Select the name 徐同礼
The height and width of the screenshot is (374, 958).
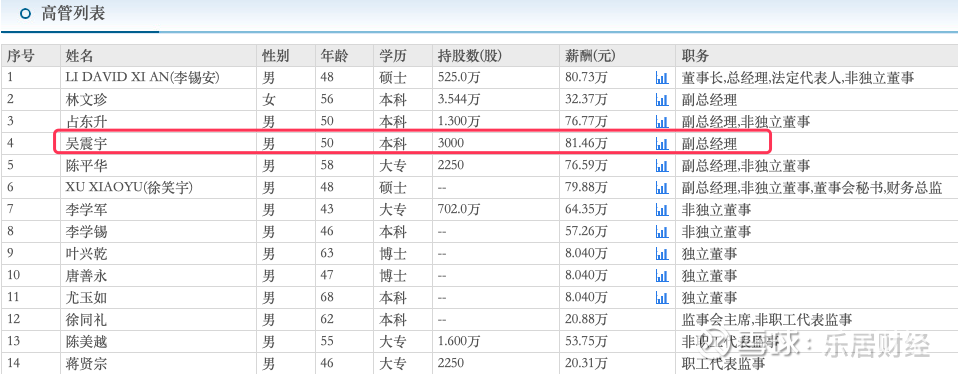tap(87, 320)
